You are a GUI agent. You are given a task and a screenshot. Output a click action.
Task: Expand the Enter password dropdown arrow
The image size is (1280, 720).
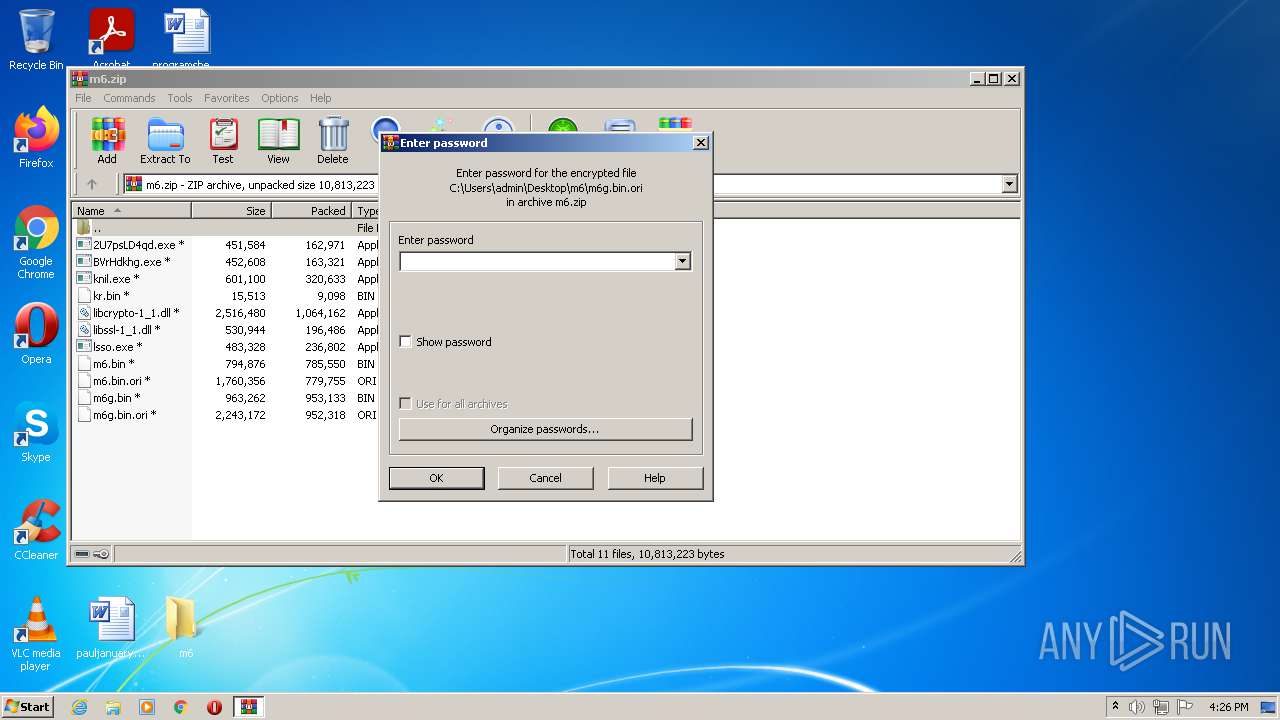point(682,262)
